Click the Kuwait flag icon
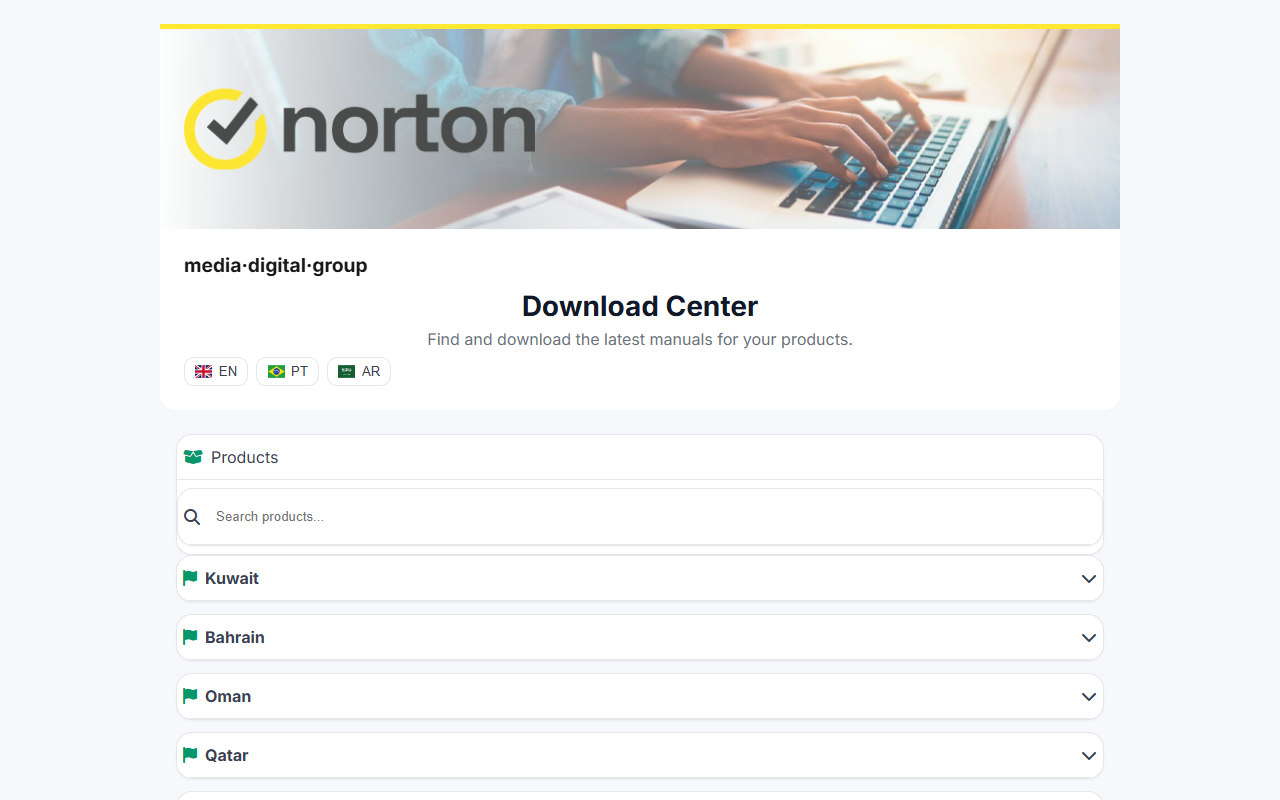The image size is (1280, 800). [190, 578]
